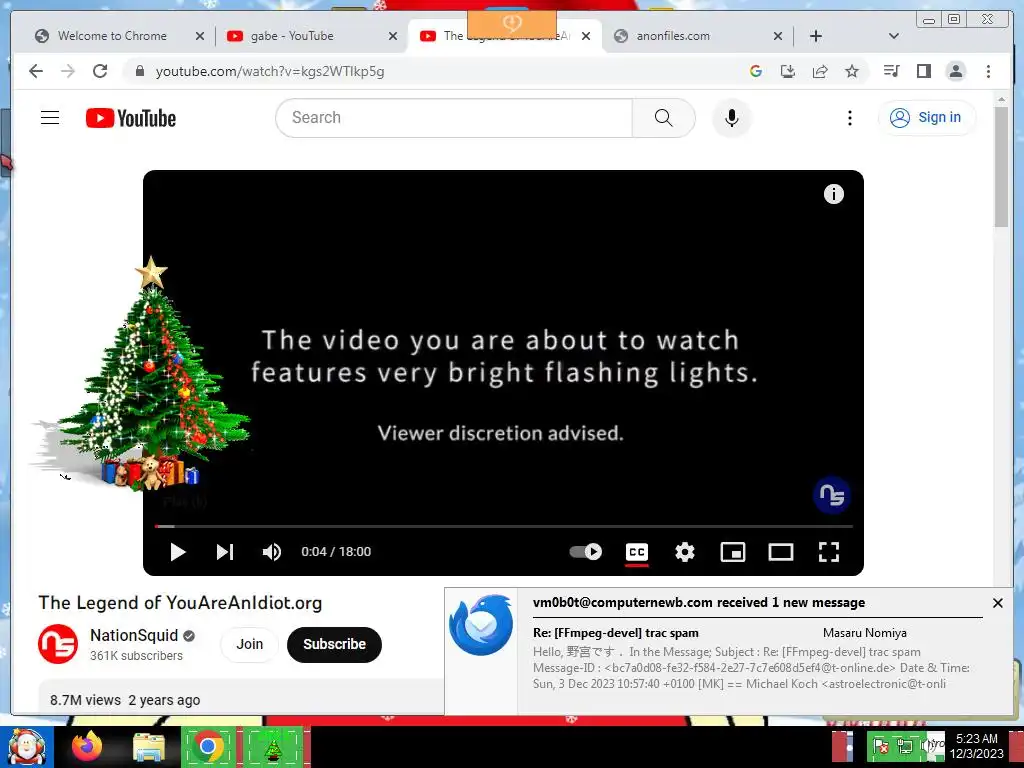The image size is (1024, 768).
Task: Go back with the browser back arrow
Action: (36, 71)
